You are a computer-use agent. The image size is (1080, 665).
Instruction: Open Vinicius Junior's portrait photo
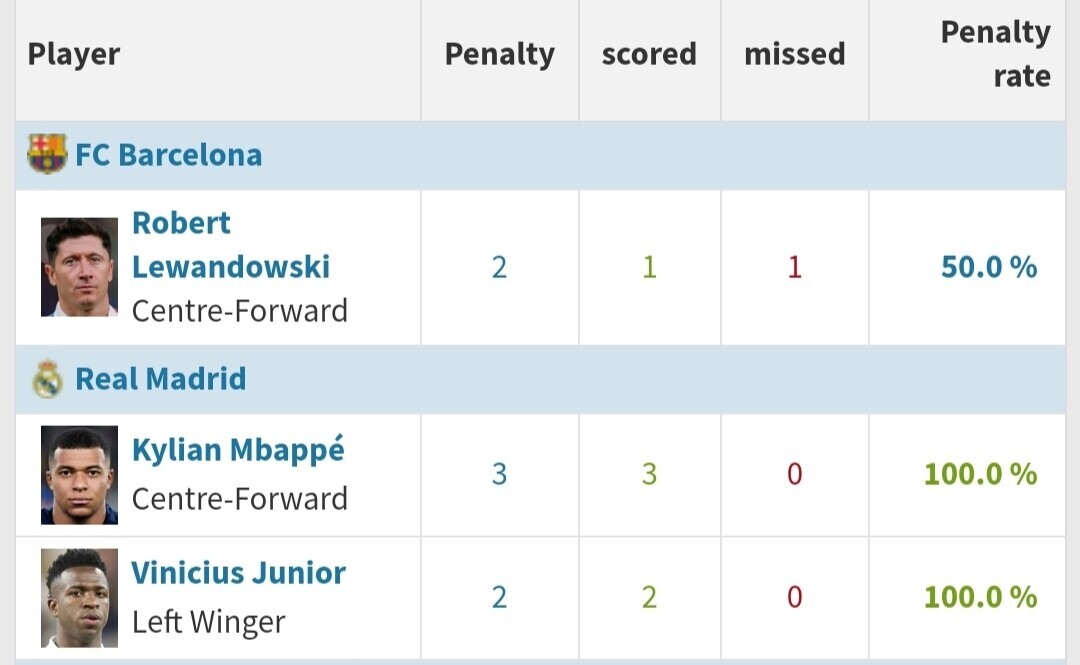pos(79,598)
